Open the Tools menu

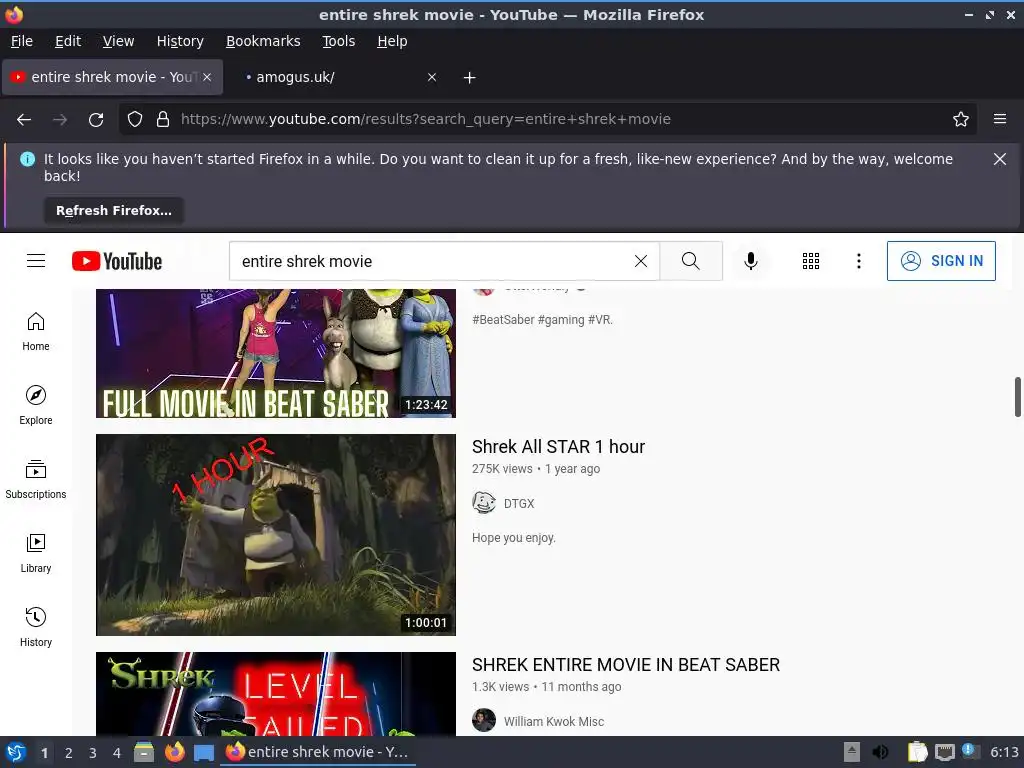click(x=338, y=41)
